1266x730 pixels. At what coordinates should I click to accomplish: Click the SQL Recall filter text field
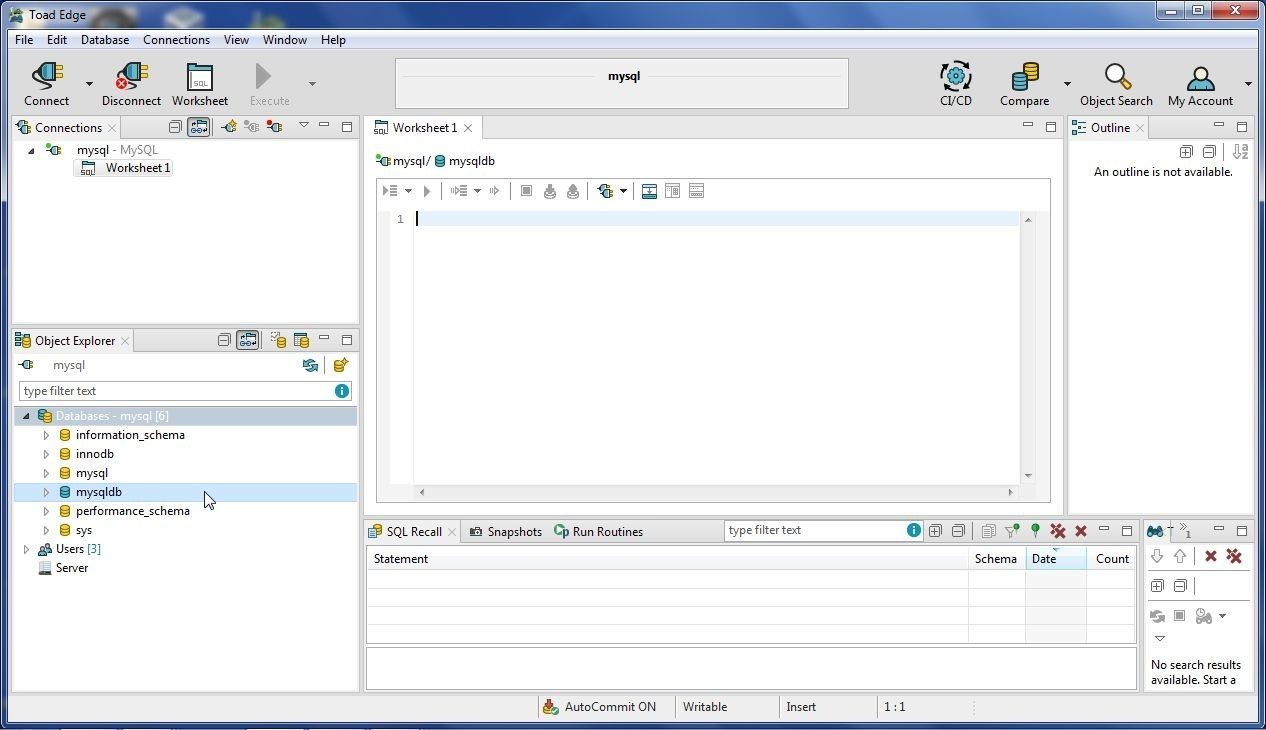(x=815, y=530)
